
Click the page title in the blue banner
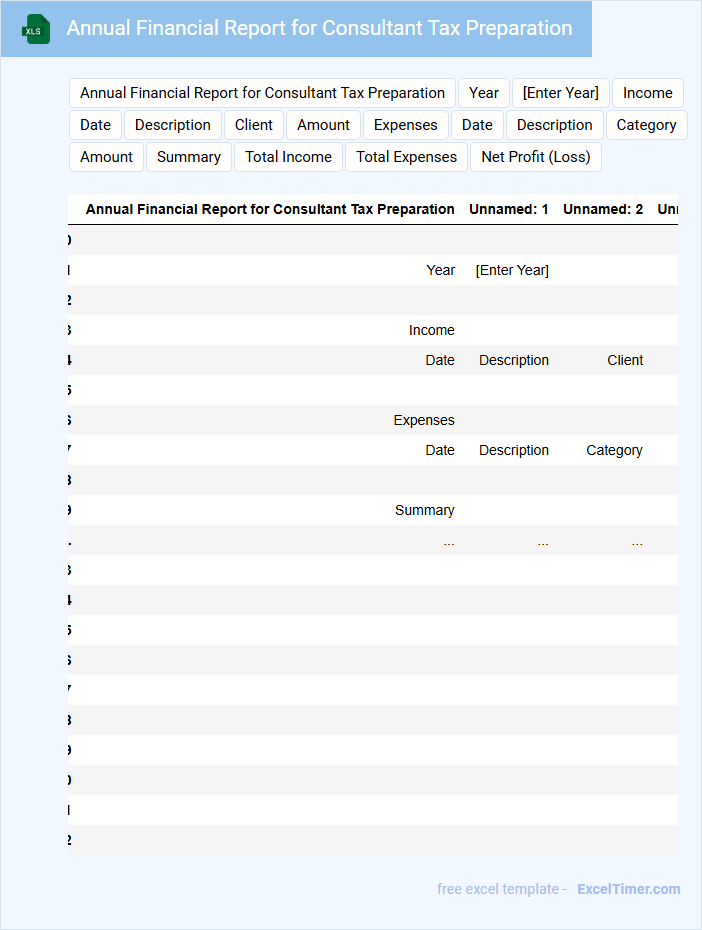[319, 28]
